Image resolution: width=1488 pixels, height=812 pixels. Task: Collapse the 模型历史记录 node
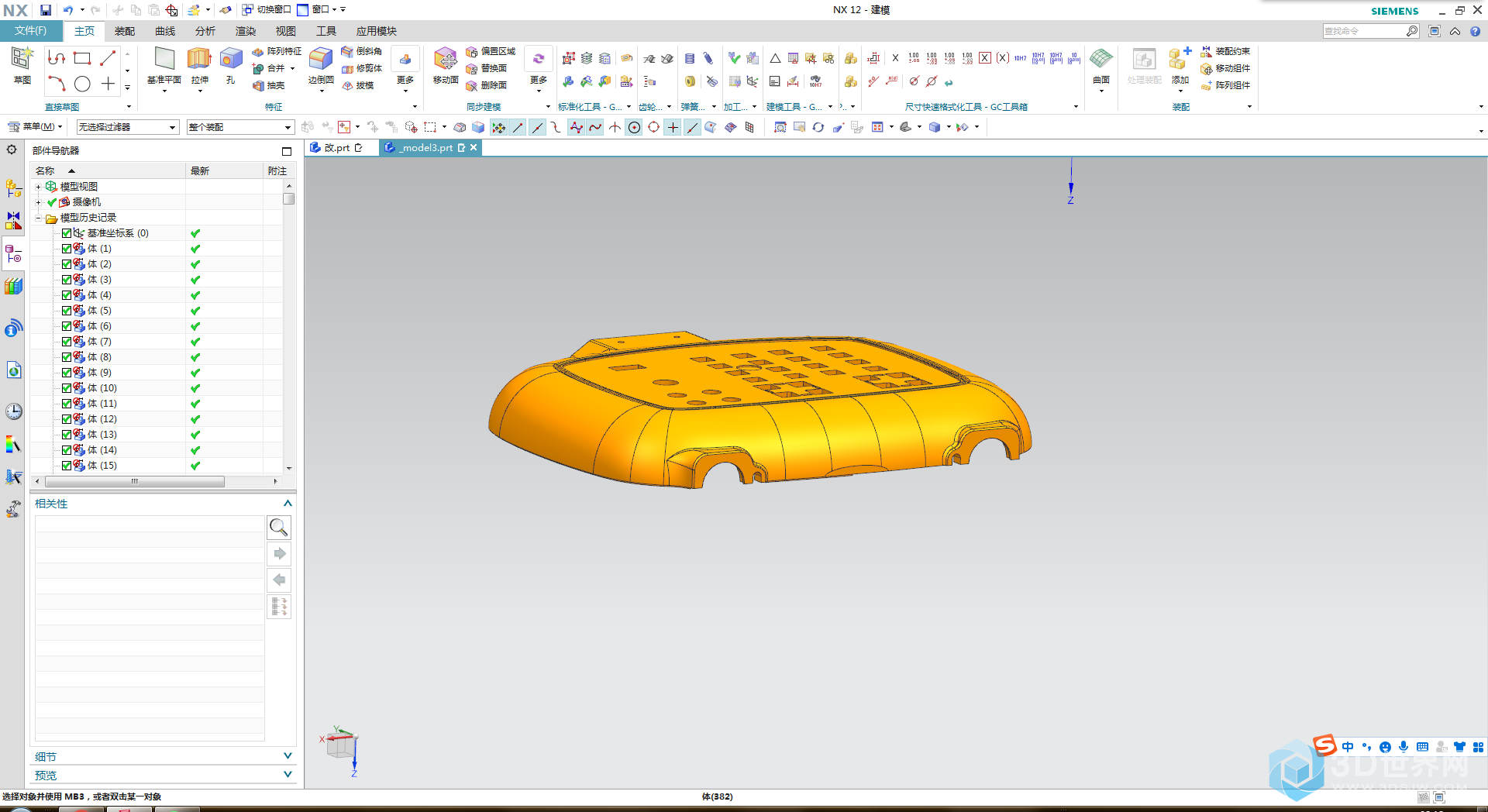[x=38, y=218]
